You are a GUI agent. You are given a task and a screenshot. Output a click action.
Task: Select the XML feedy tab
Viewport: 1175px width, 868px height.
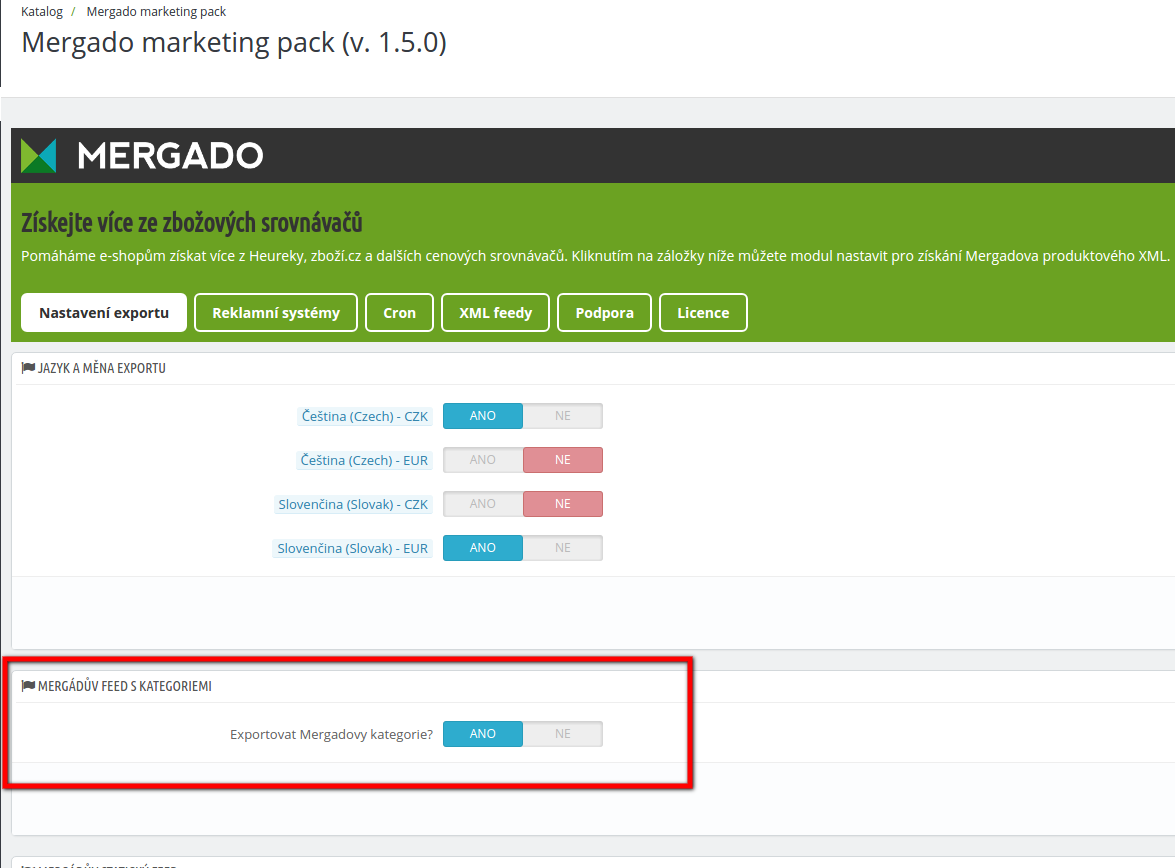pos(495,313)
